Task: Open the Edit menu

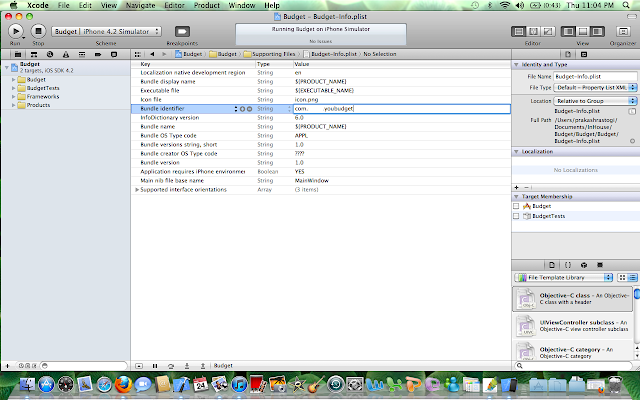Action: click(85, 5)
